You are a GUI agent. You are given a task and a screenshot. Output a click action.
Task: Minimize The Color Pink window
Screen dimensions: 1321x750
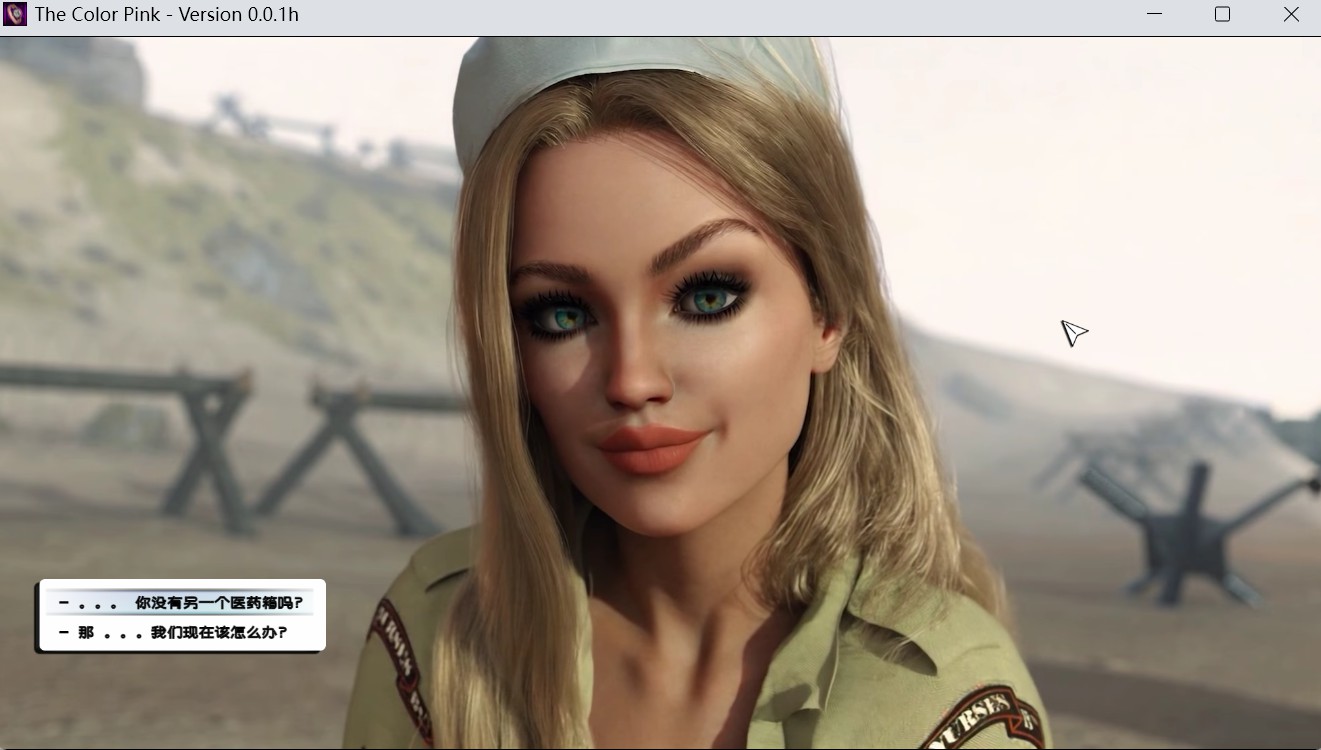pos(1155,14)
